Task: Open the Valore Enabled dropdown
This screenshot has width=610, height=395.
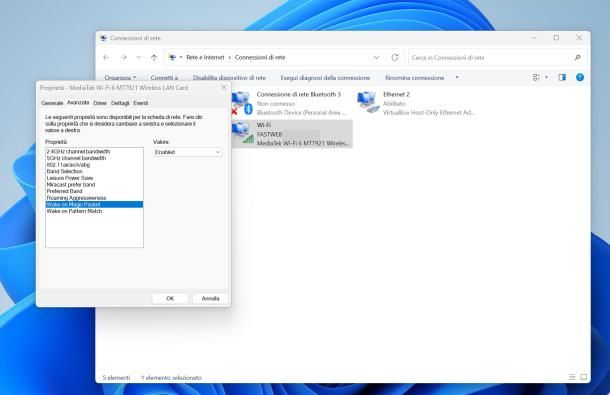Action: coord(188,152)
